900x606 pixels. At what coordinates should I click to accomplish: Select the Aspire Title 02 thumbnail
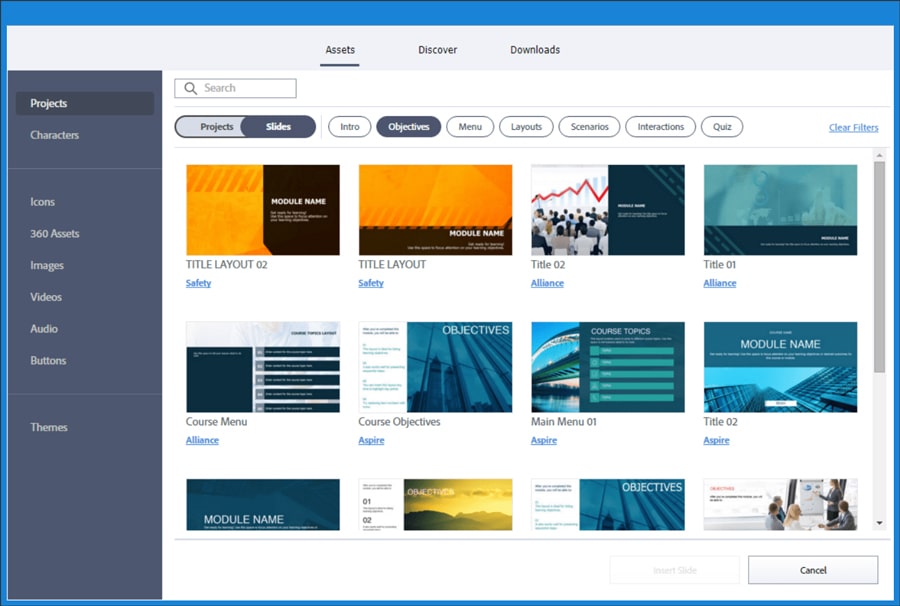point(781,367)
